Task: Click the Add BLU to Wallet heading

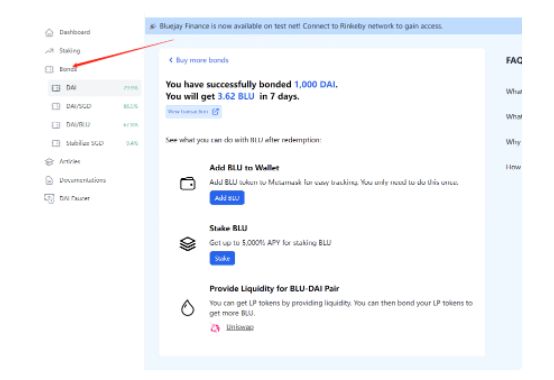Action: [244, 168]
